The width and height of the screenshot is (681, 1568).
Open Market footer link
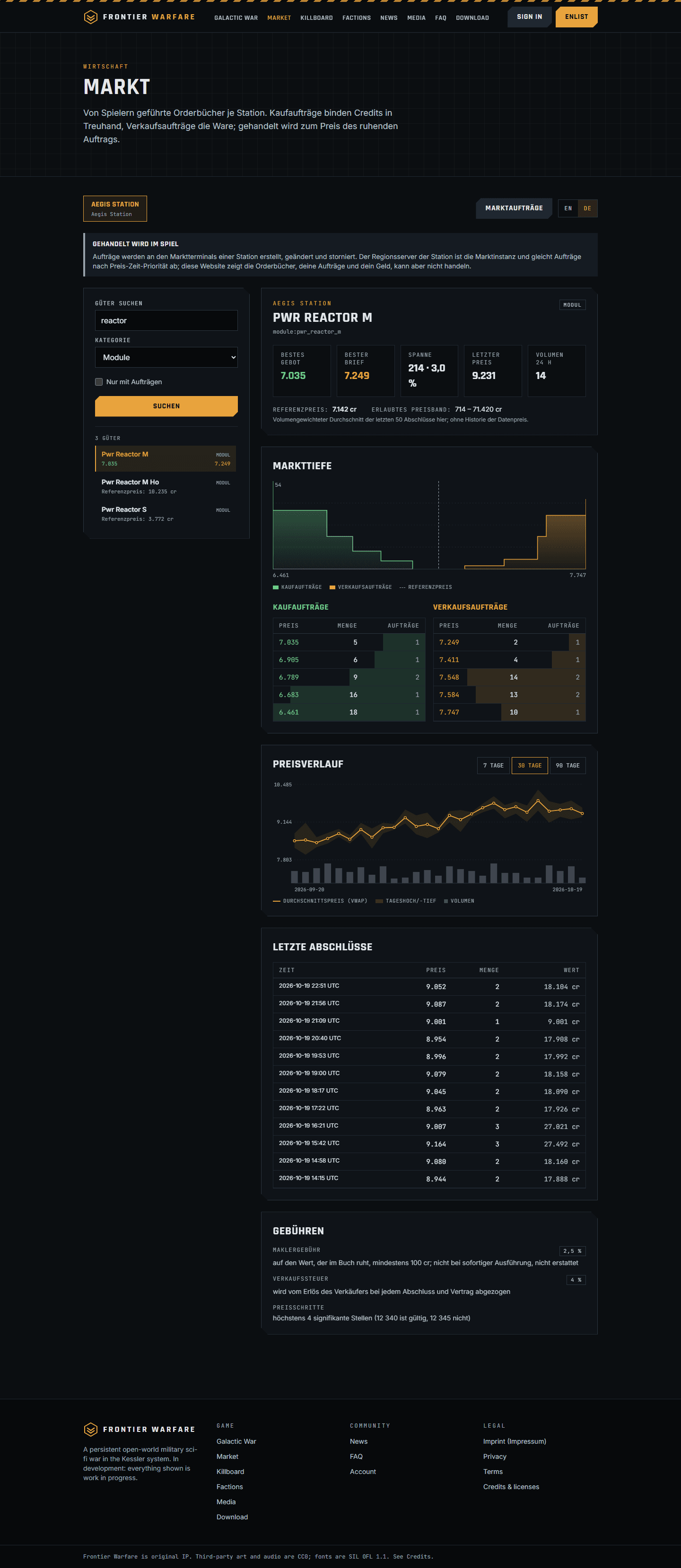pos(227,1456)
